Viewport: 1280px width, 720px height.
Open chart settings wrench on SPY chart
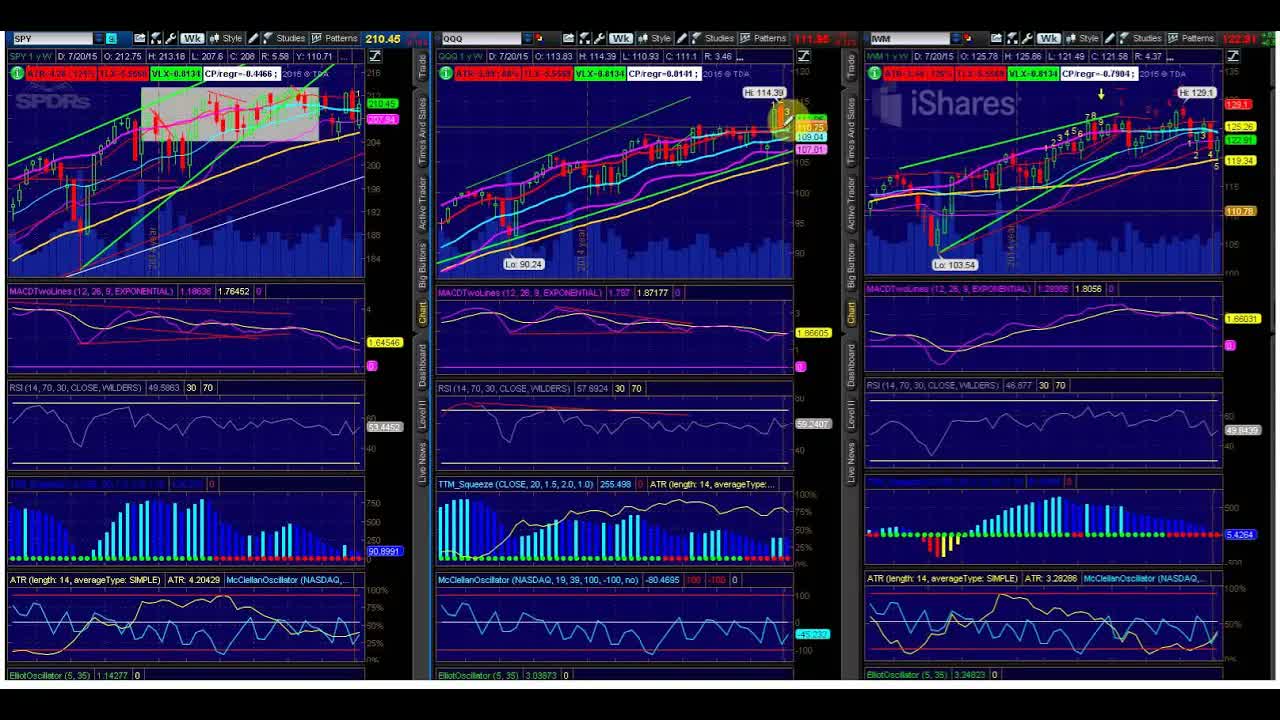(x=171, y=38)
